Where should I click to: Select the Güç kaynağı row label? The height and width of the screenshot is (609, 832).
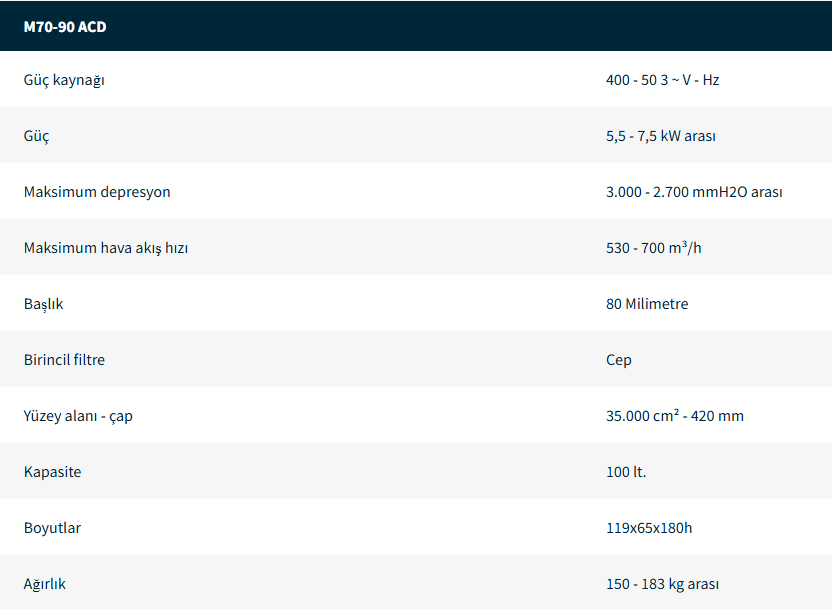64,80
